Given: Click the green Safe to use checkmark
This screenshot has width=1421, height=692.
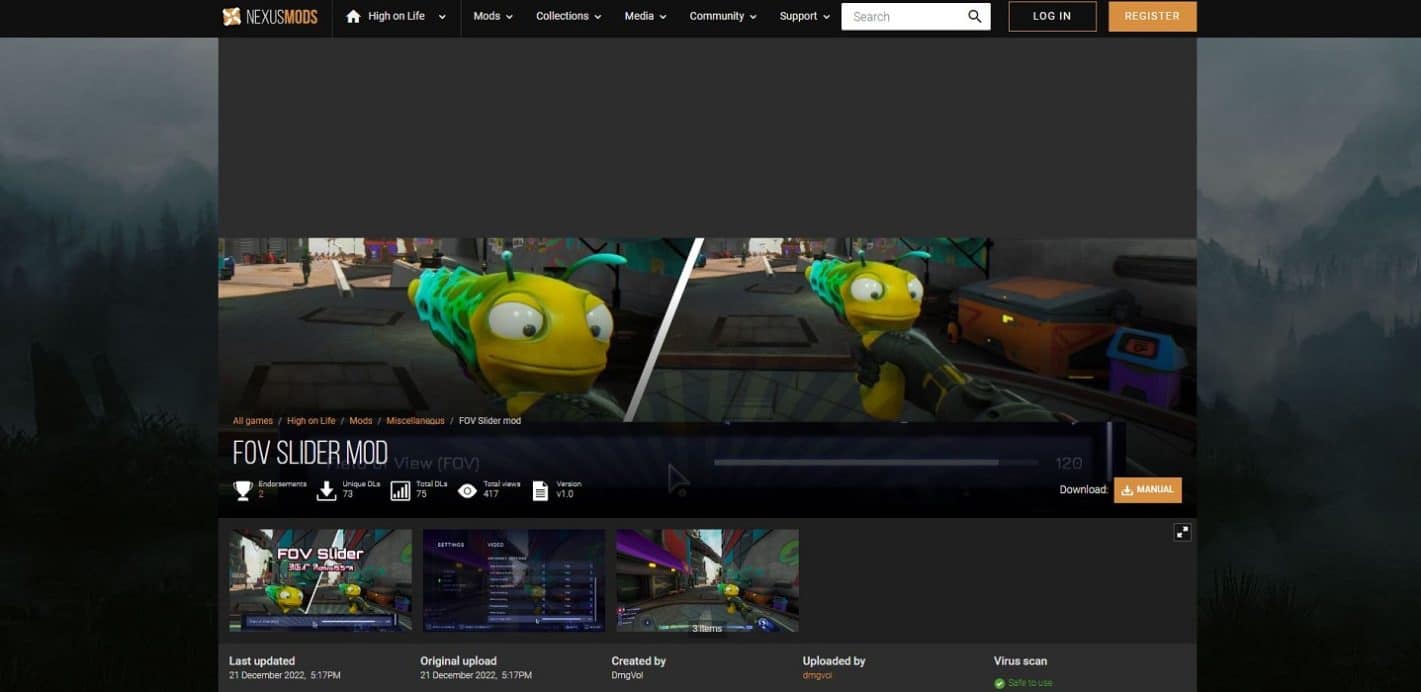Looking at the screenshot, I should (x=999, y=683).
